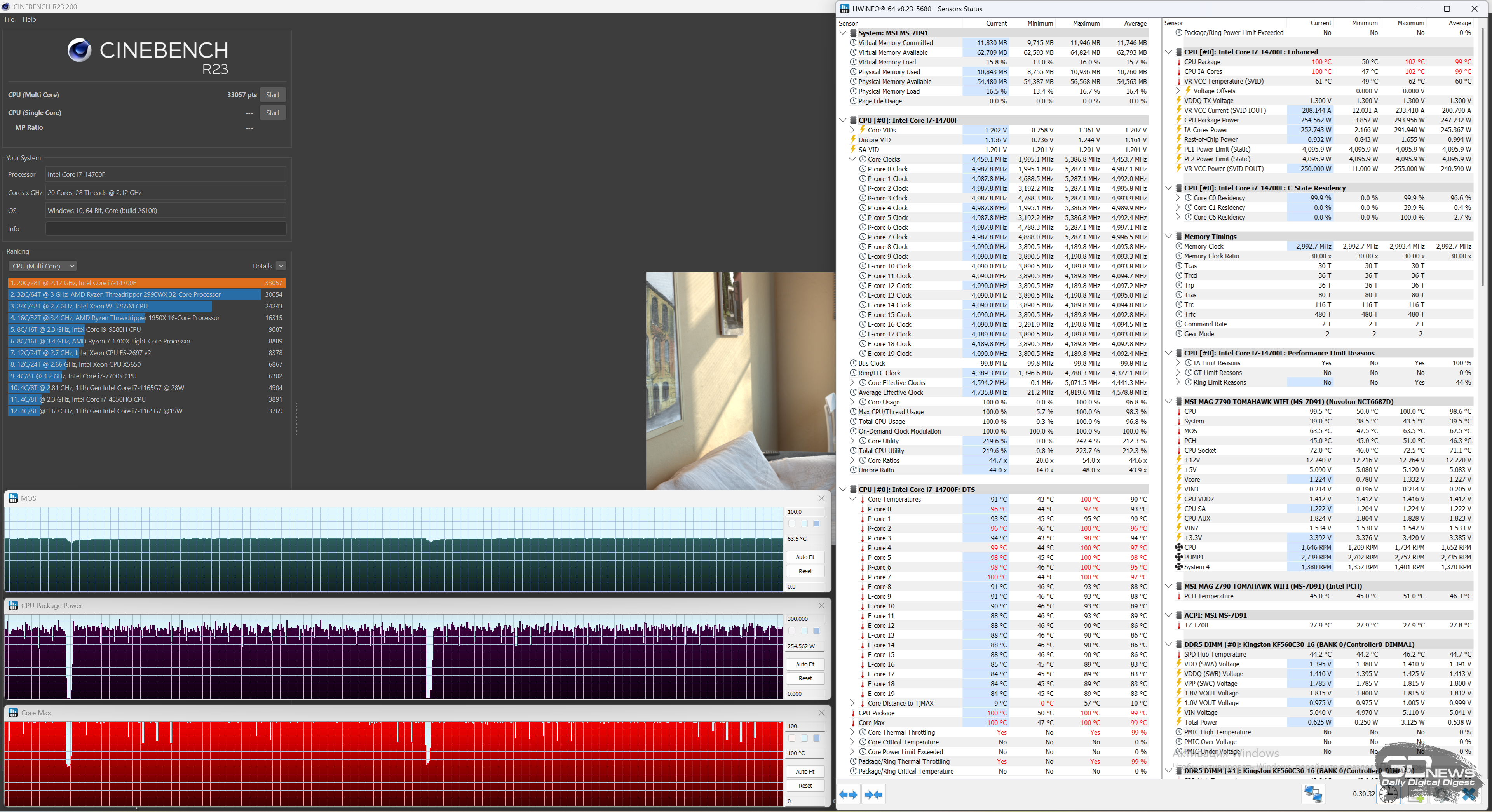Screen dimensions: 1492x812
Task: Click Reset in the MOS graph
Action: [x=805, y=571]
